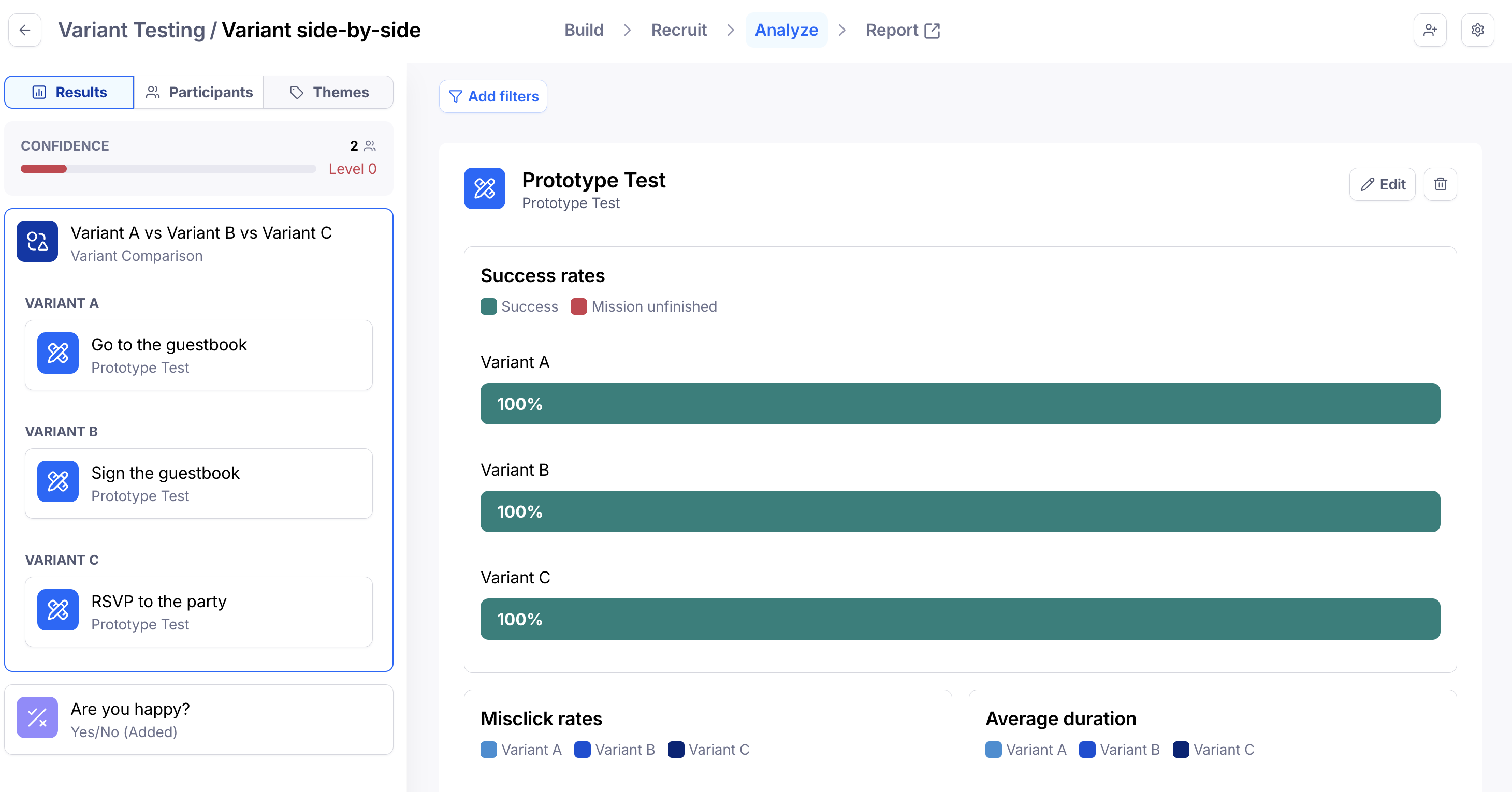Click the Add filters button
This screenshot has height=792, width=1512.
click(x=493, y=96)
